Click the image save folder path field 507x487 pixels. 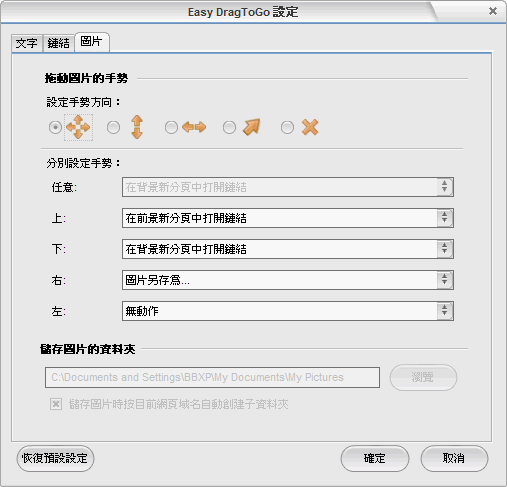click(212, 377)
